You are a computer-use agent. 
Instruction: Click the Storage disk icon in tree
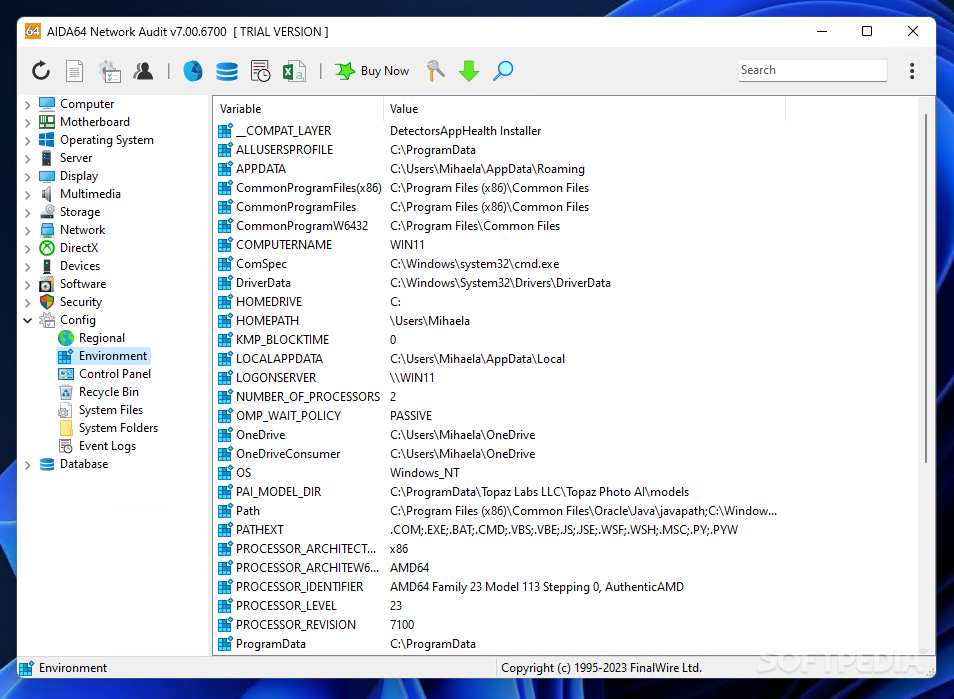[47, 212]
